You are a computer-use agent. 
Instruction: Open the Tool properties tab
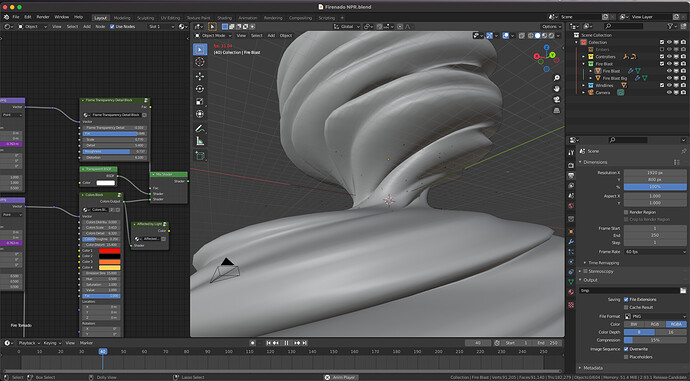coord(571,152)
